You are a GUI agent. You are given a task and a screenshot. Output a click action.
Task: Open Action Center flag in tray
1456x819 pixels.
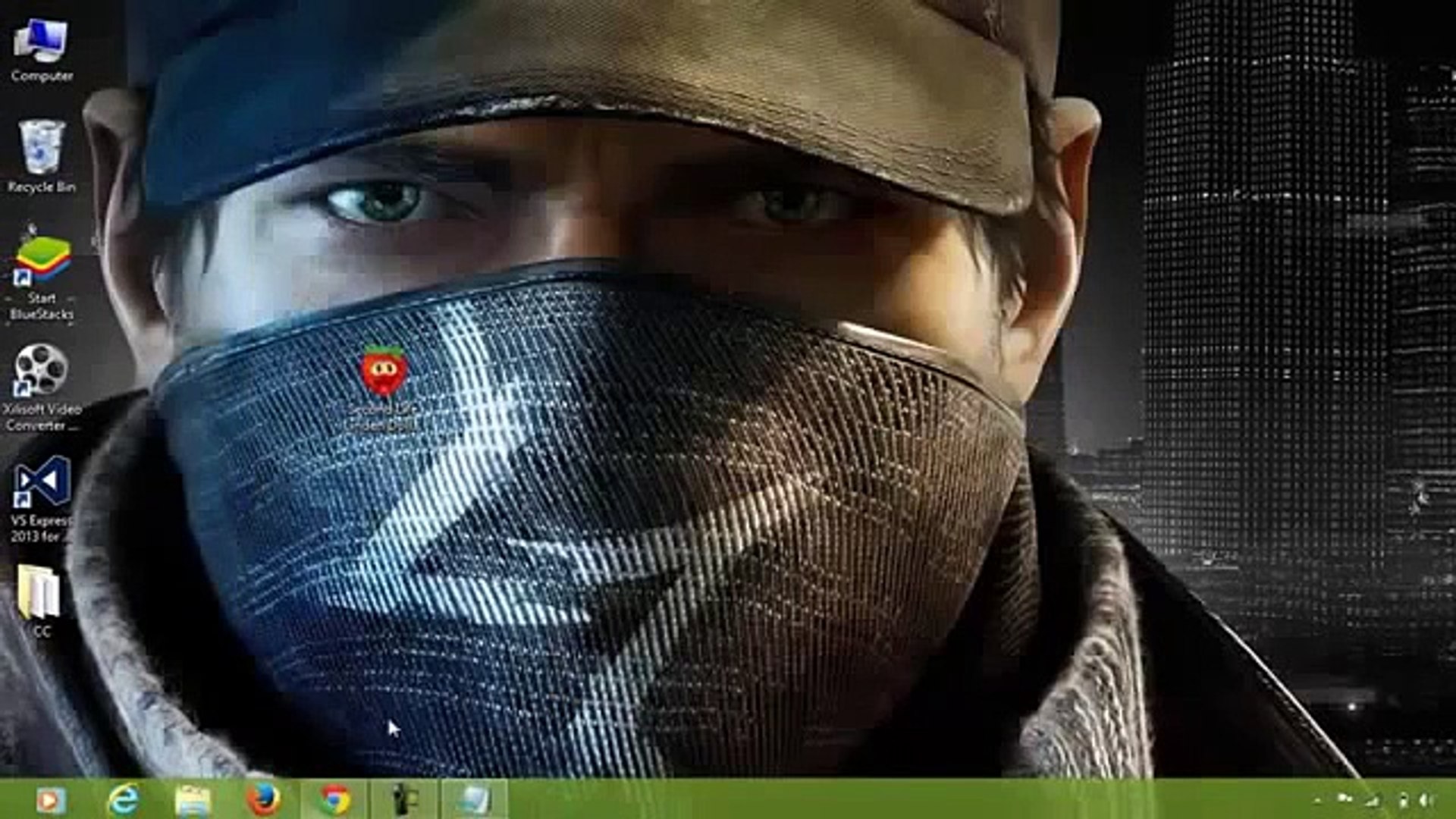(1345, 799)
